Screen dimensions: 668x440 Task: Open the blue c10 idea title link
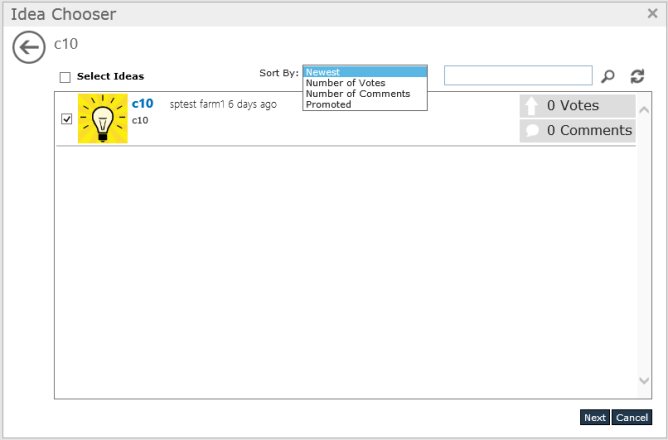142,104
